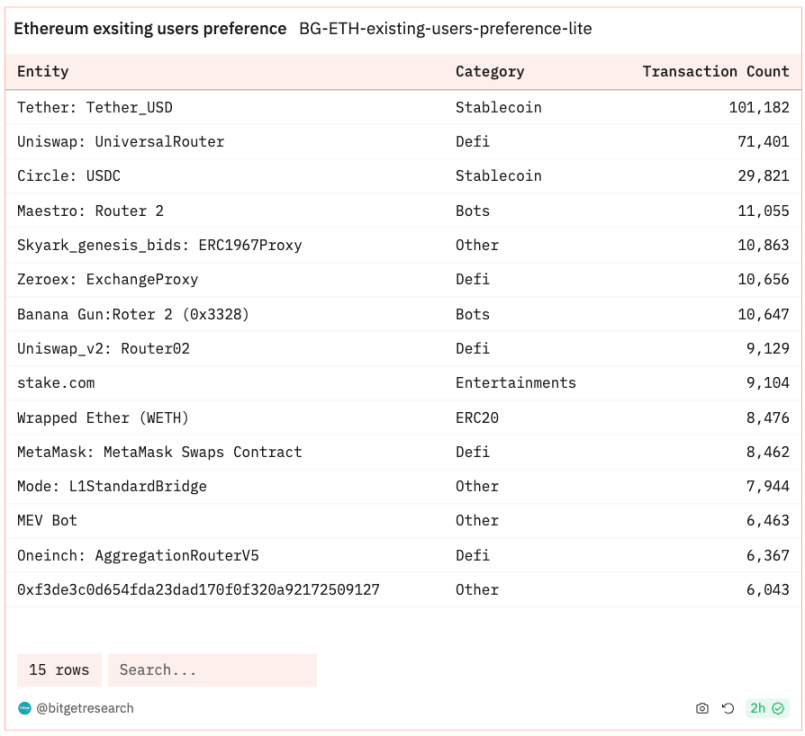
Task: Click the refresh query icon
Action: (728, 708)
